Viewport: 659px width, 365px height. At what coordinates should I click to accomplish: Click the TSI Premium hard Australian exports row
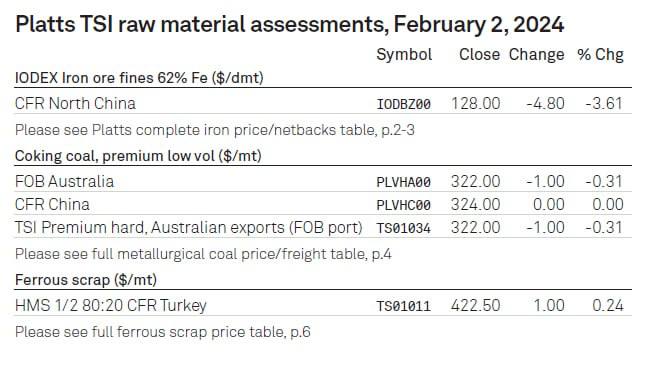tap(323, 227)
